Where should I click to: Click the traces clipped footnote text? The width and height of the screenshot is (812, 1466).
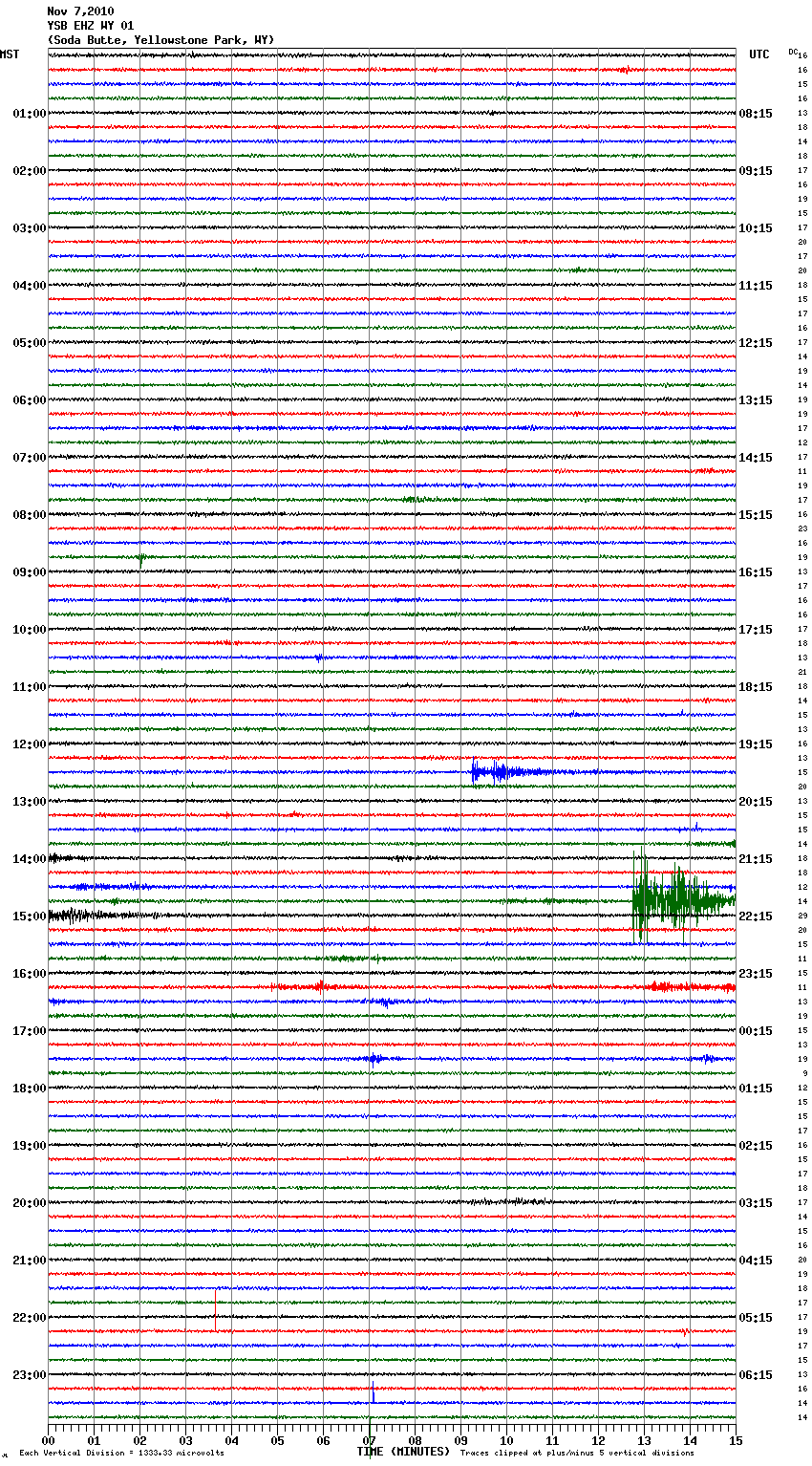click(577, 1454)
